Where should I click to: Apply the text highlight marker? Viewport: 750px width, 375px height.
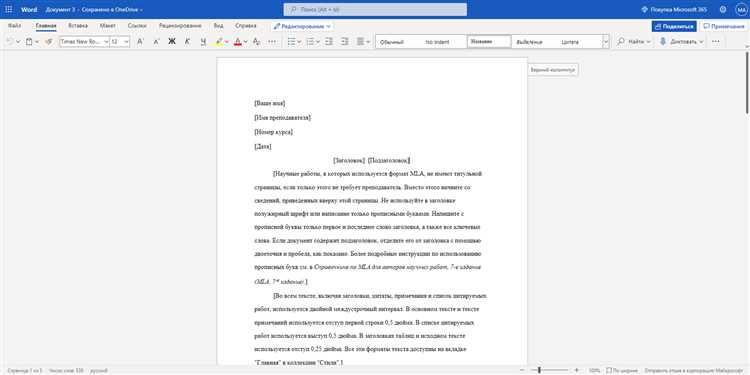point(219,42)
